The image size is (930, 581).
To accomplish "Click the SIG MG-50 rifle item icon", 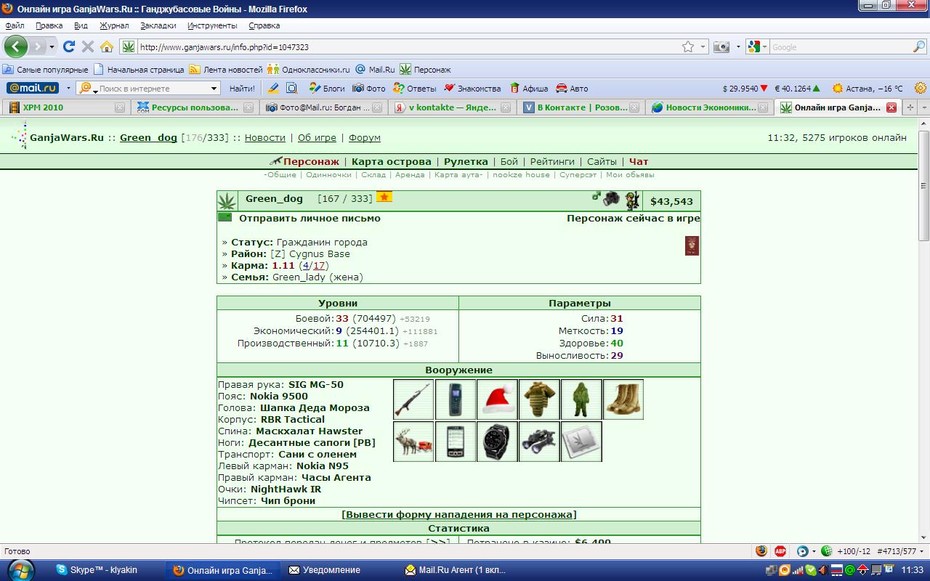I will [413, 399].
